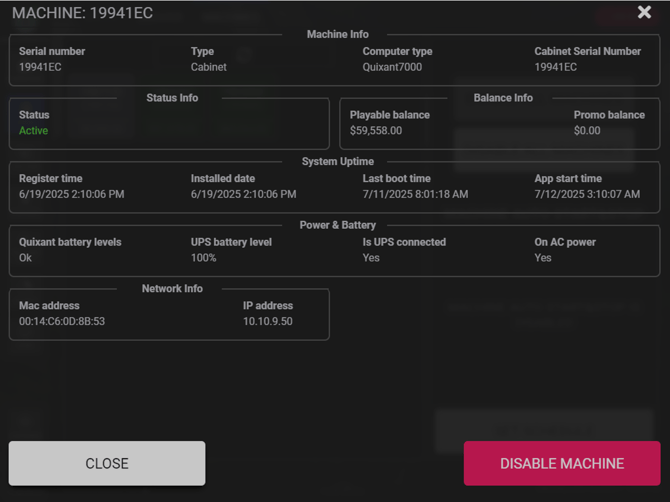The height and width of the screenshot is (502, 670).
Task: Click the Cabinet type value
Action: tap(209, 67)
